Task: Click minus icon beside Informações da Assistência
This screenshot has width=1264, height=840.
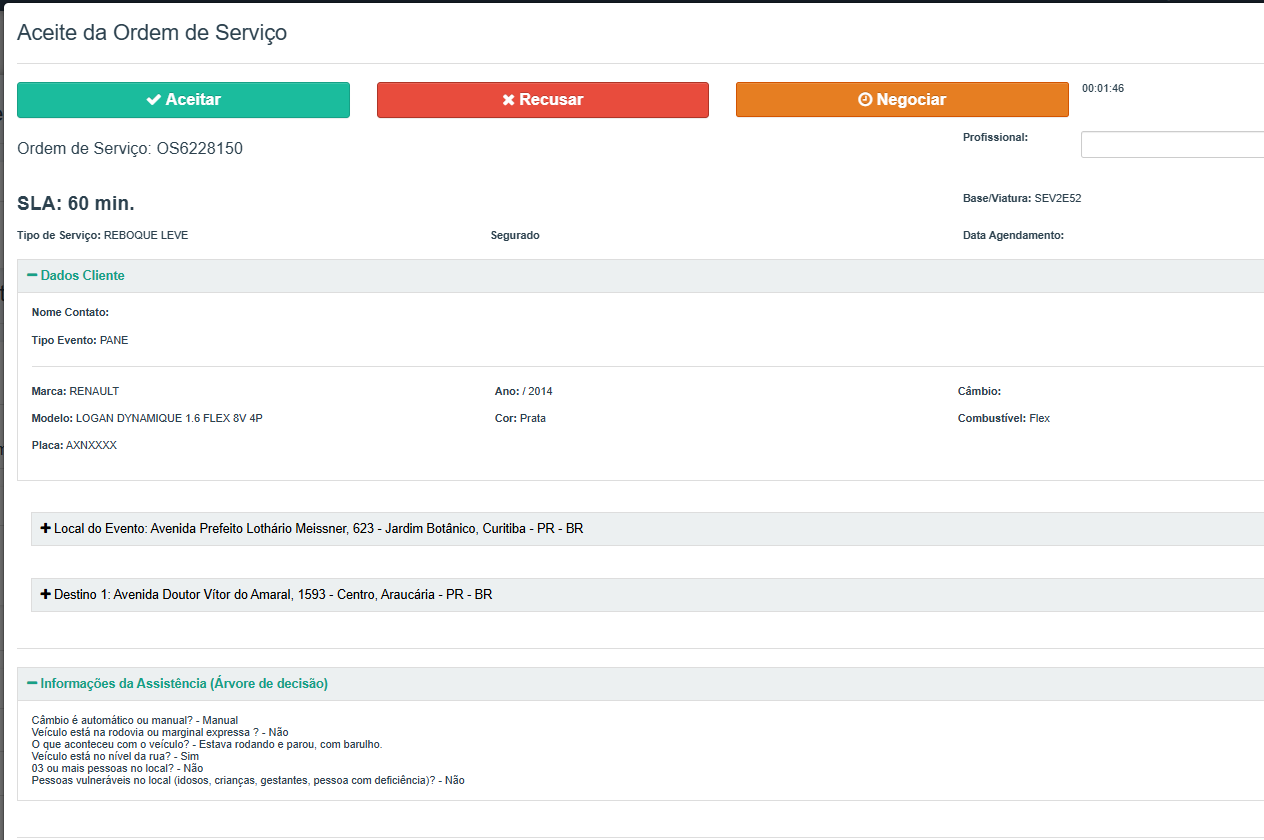Action: tap(32, 684)
